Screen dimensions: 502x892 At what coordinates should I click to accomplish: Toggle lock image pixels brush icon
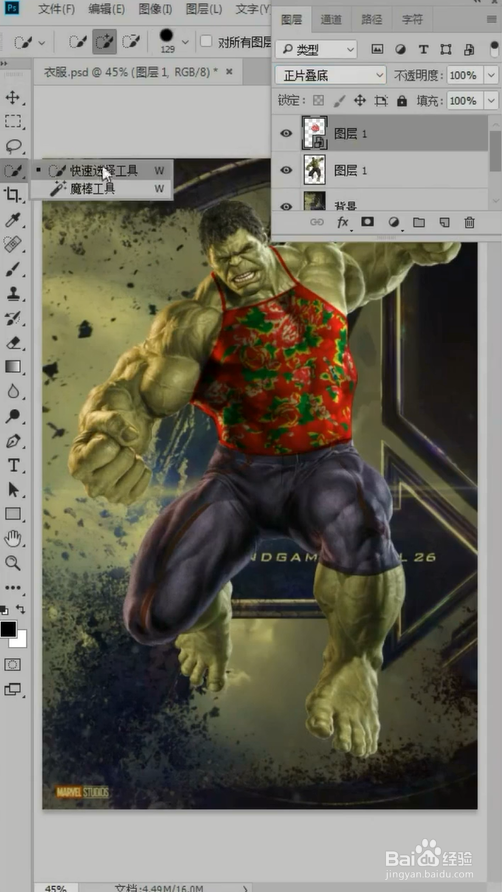coord(339,101)
